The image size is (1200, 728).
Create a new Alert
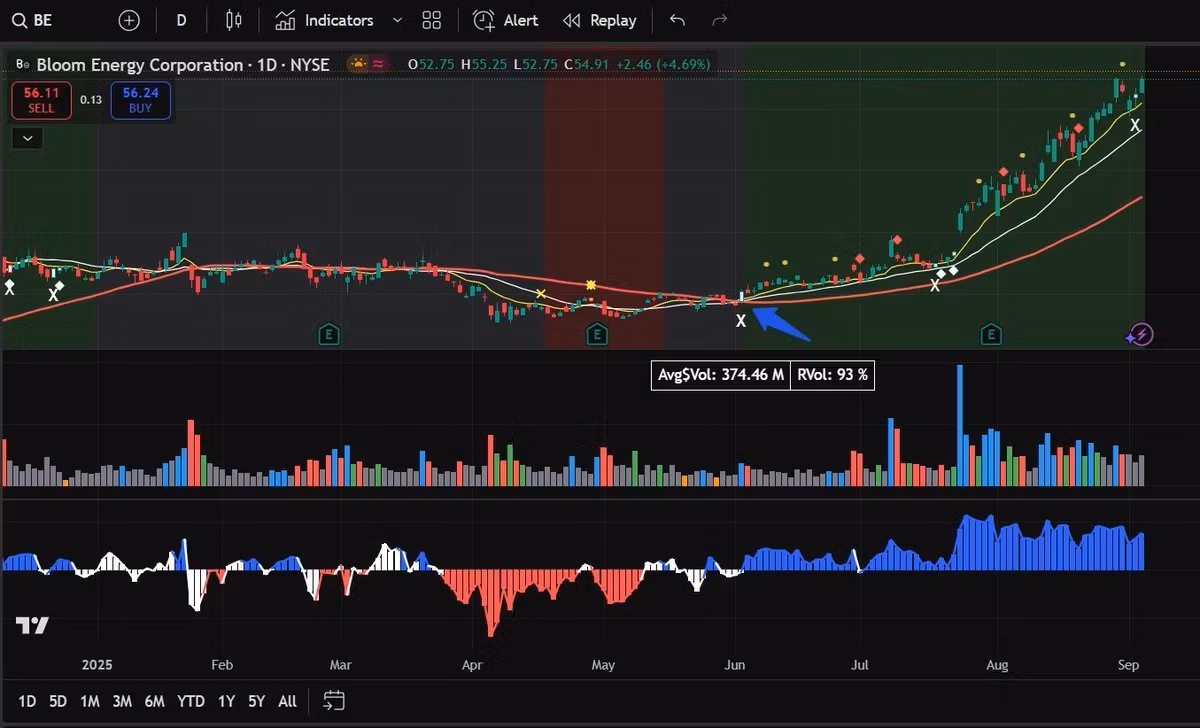(506, 20)
